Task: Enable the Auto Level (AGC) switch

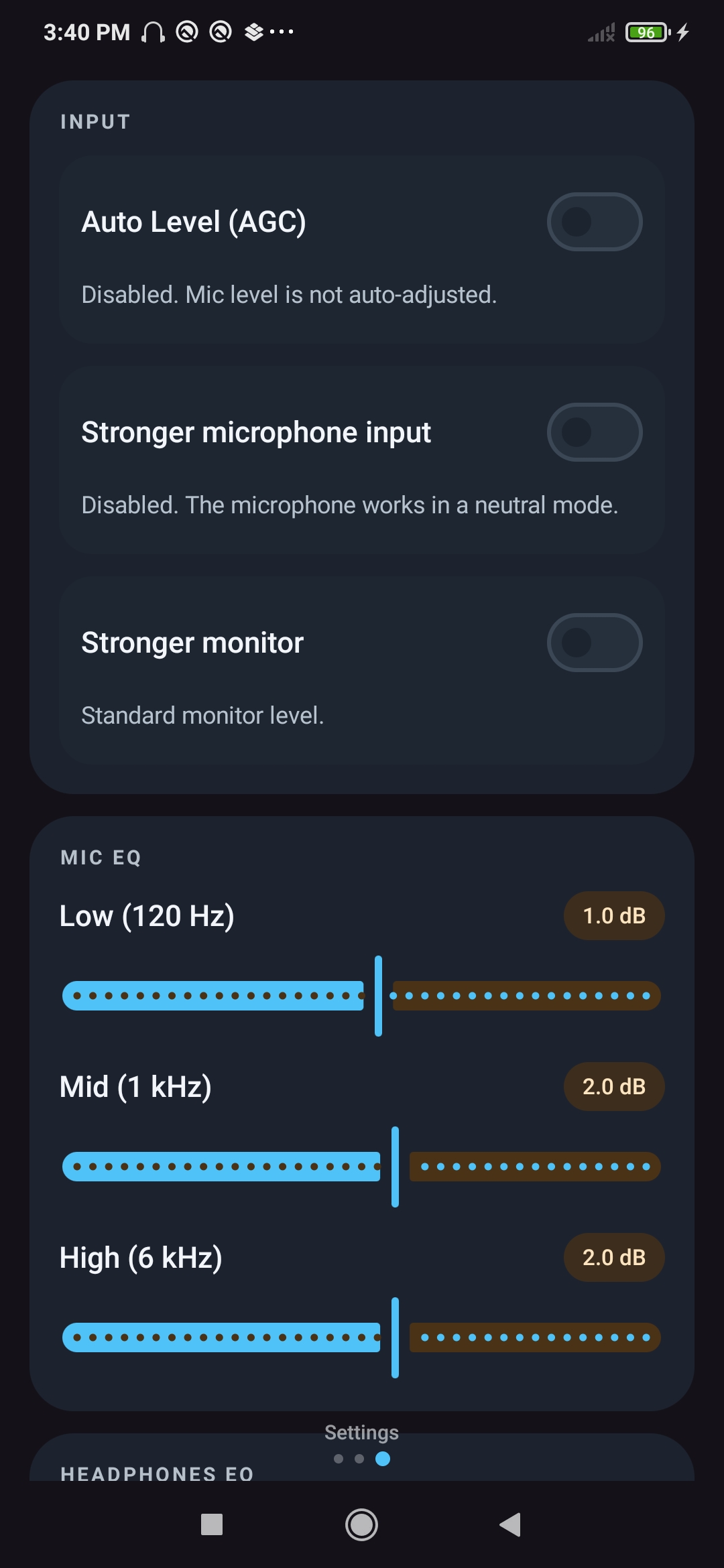Action: click(x=595, y=222)
